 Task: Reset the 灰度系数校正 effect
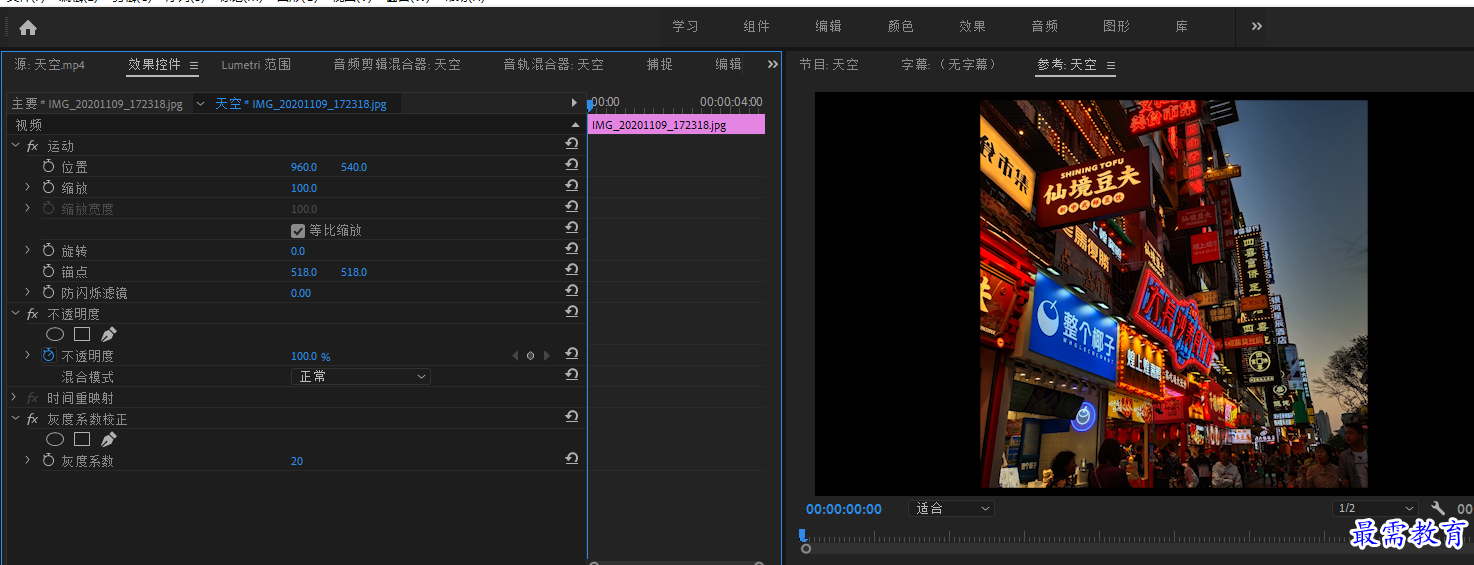coord(572,417)
